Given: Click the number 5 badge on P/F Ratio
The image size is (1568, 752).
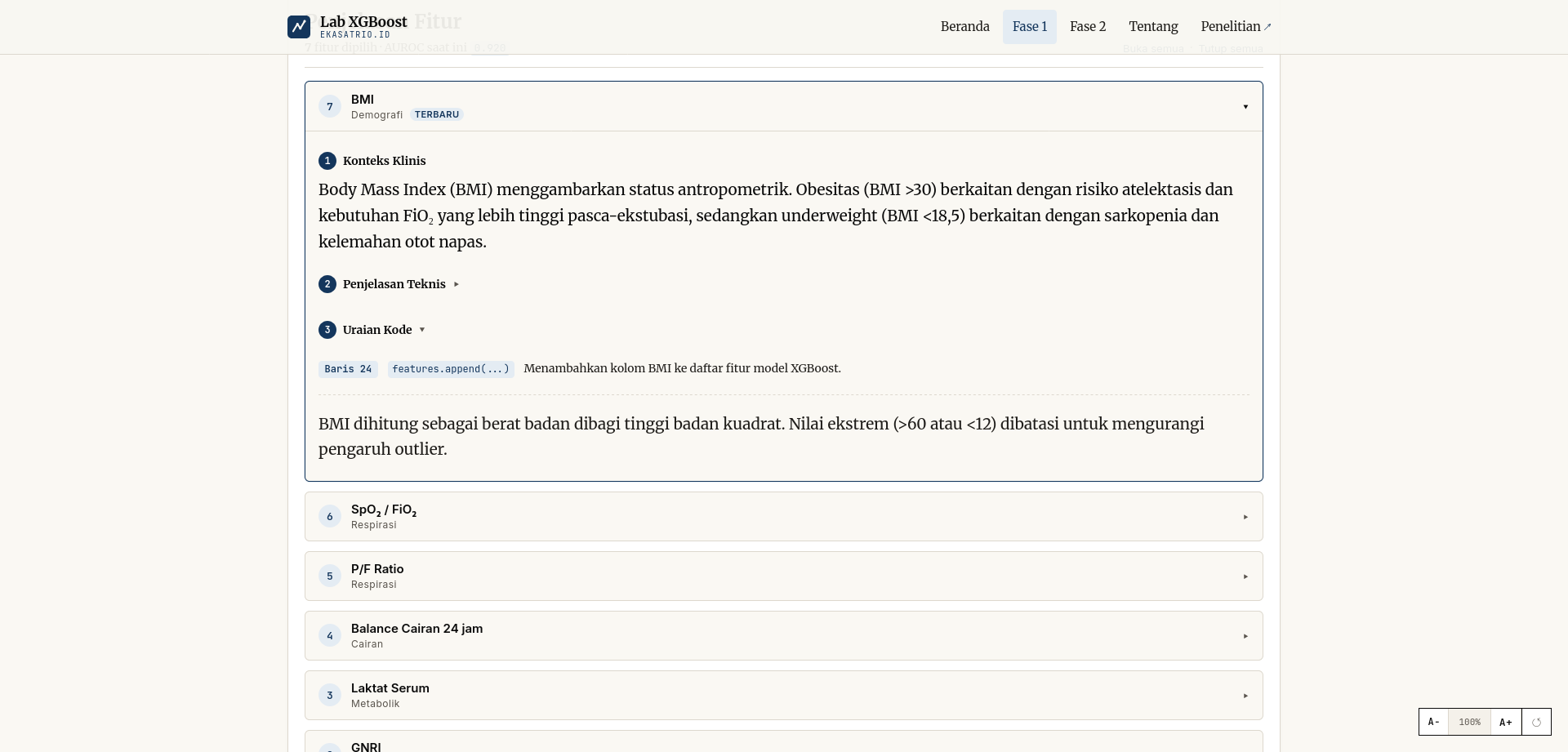Looking at the screenshot, I should (330, 576).
